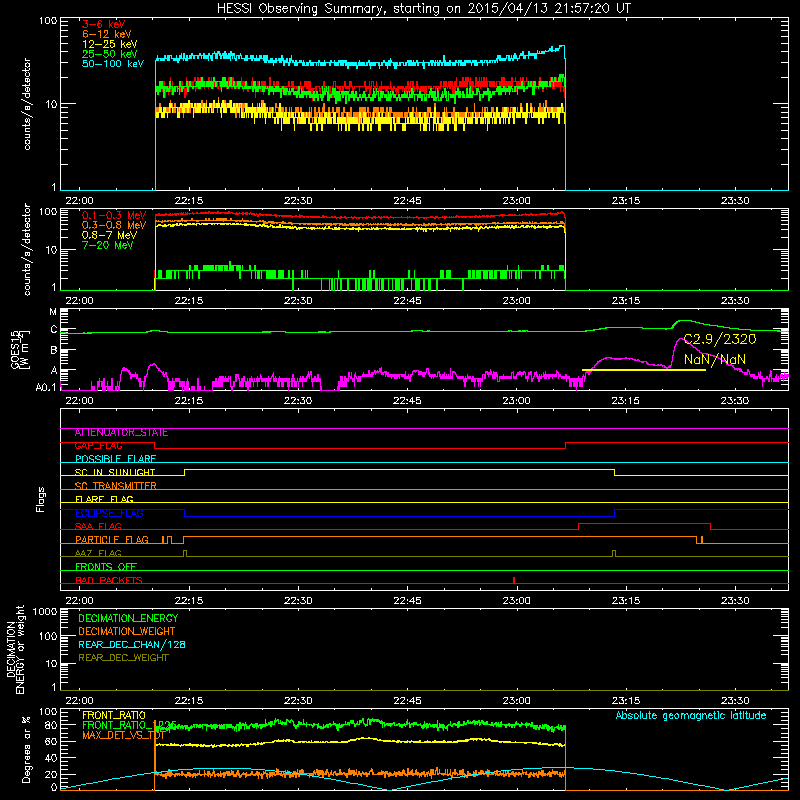The image size is (800, 800).
Task: Select the 25-50 keV legend label
Action: point(110,54)
